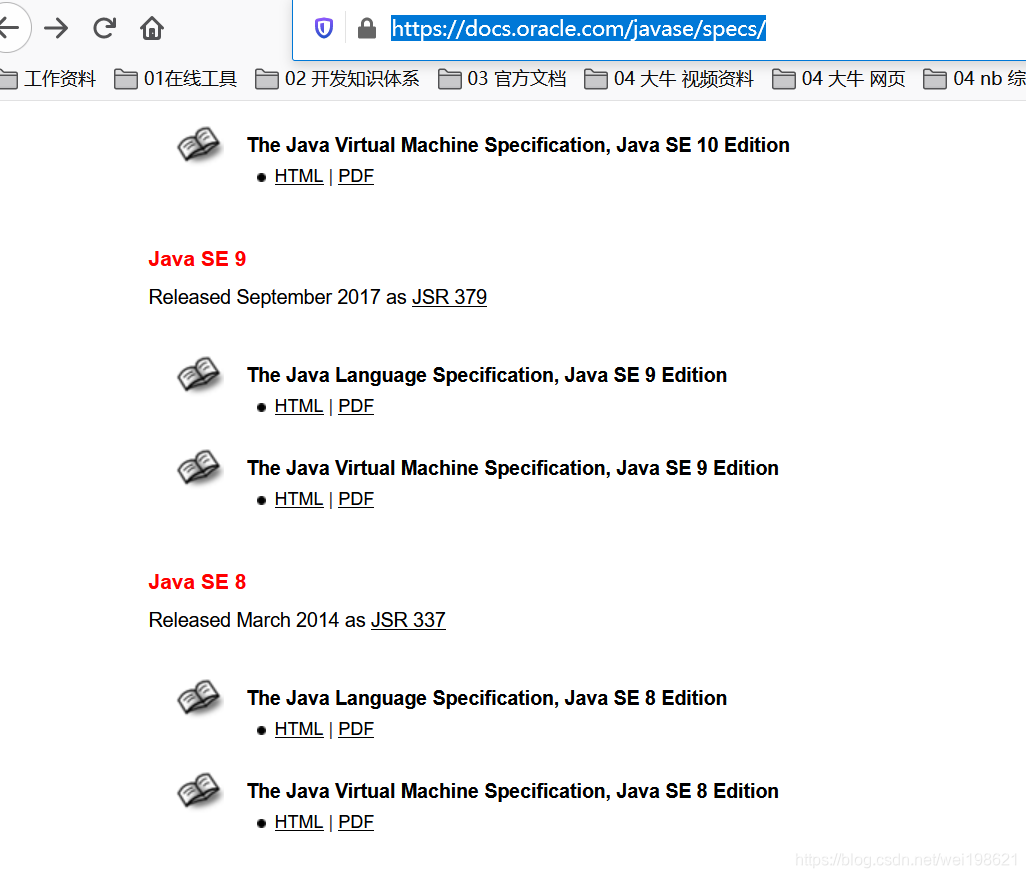The image size is (1026, 878).
Task: Open the 02 开发知识体系 bookmark folder
Action: [337, 79]
